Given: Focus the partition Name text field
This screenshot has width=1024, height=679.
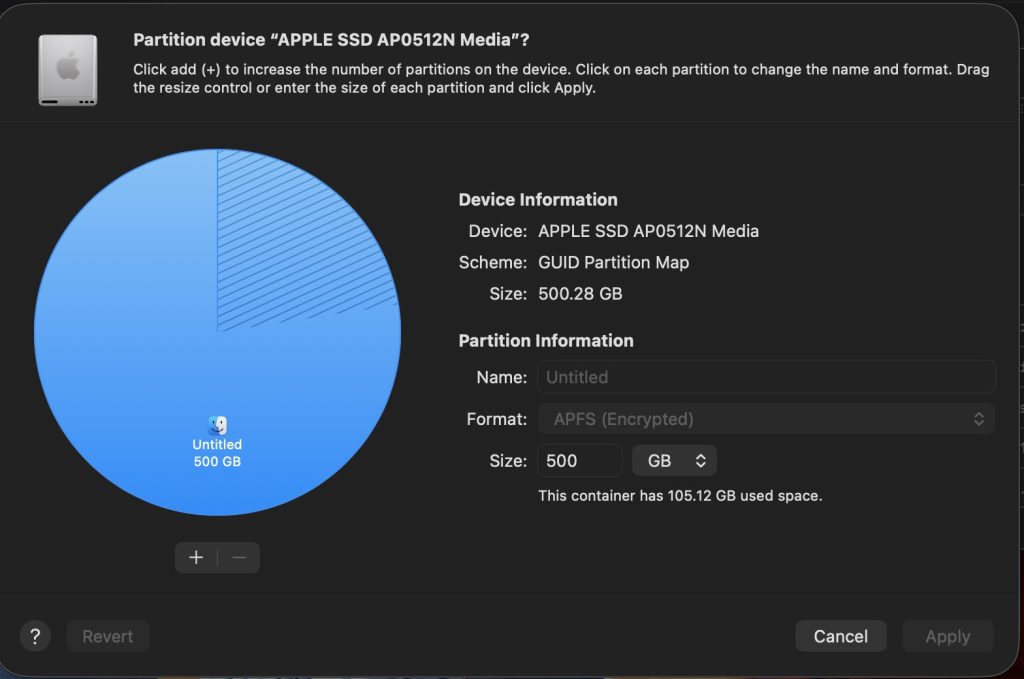Looking at the screenshot, I should tap(766, 377).
